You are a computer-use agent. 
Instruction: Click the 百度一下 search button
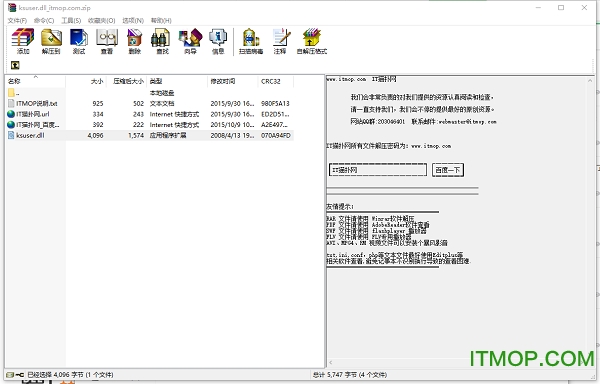(448, 170)
